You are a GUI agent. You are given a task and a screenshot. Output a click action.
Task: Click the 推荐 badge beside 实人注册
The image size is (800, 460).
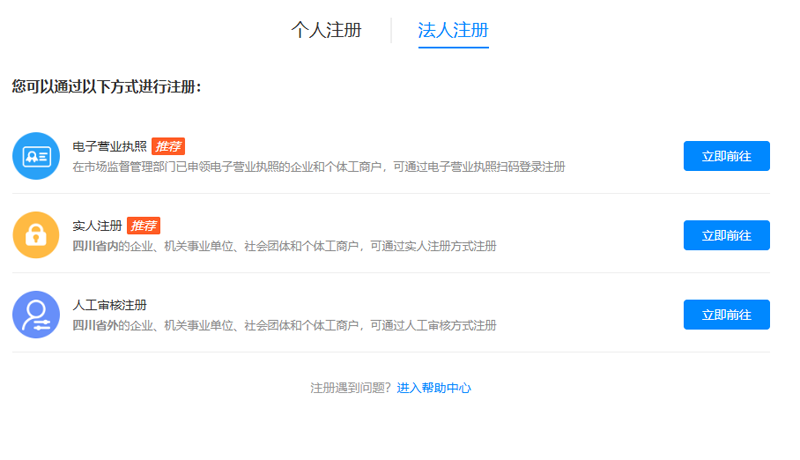click(x=143, y=225)
